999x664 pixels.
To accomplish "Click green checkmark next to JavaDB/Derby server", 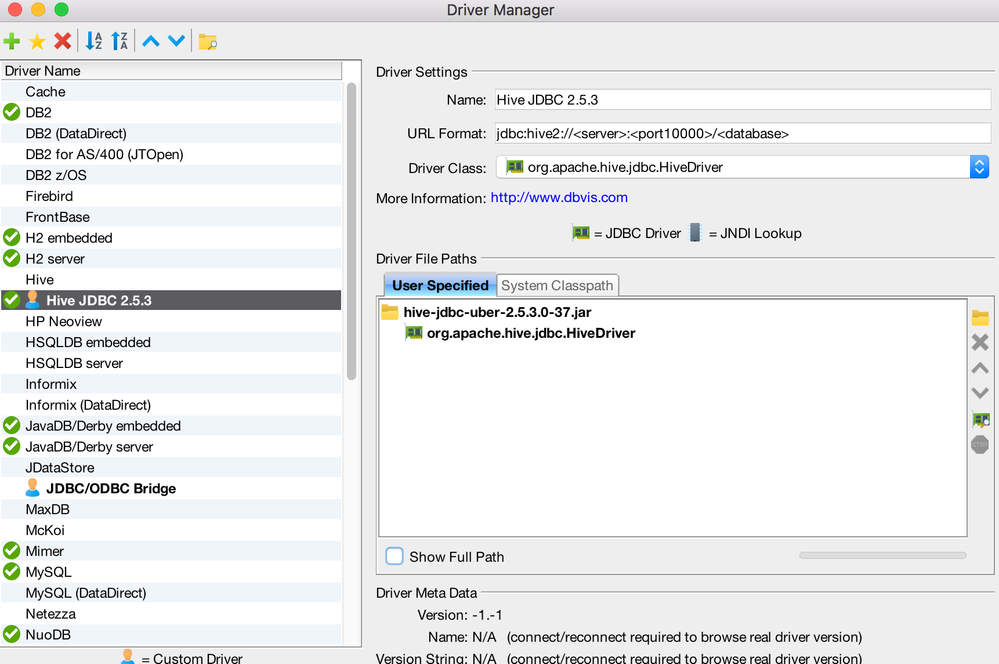I will coord(11,446).
